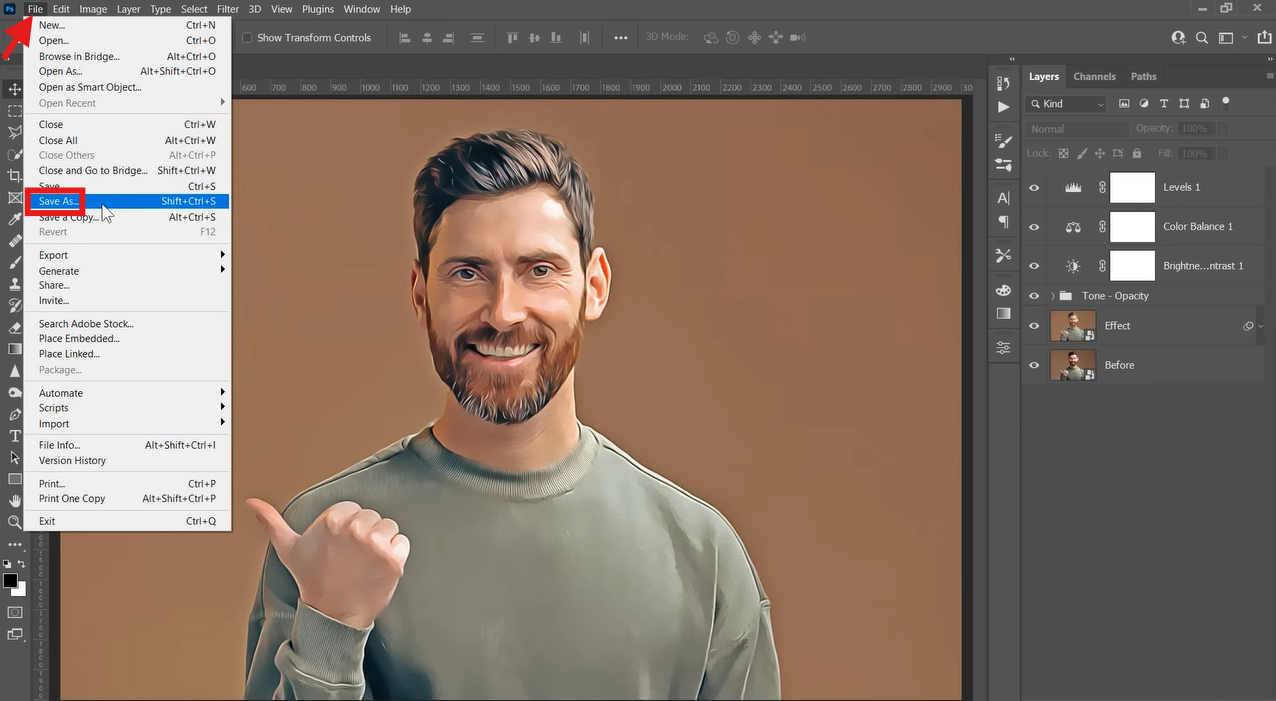Click the Share export icon at top right
Screen dimensions: 1276x701
click(x=1265, y=38)
